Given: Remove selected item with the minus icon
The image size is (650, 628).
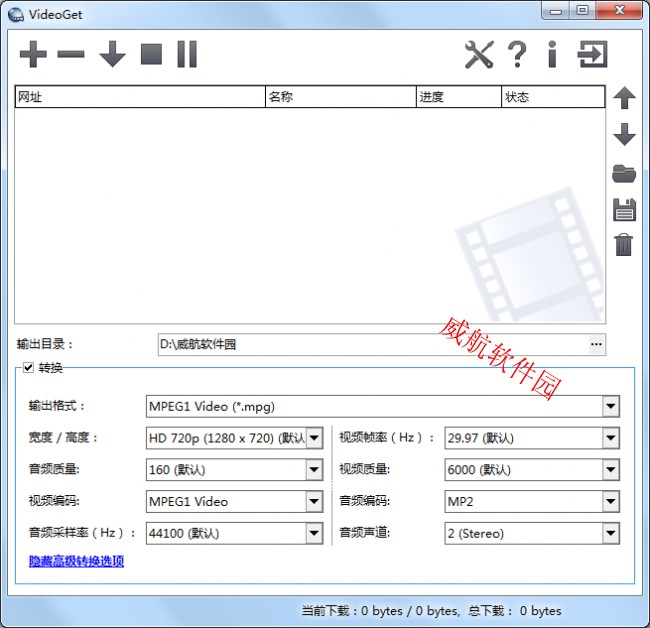Looking at the screenshot, I should click(71, 54).
